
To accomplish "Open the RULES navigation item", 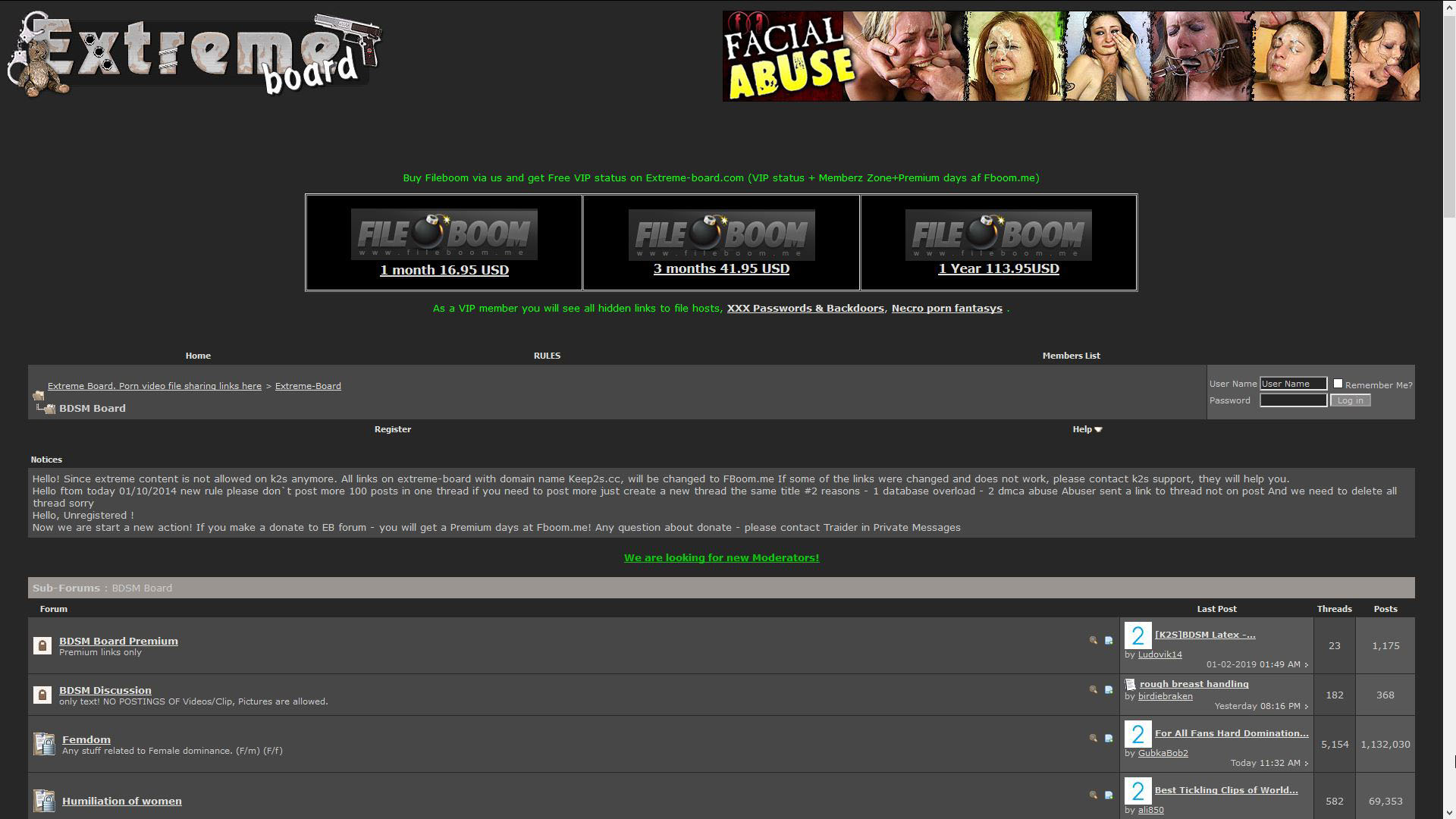I will point(547,356).
